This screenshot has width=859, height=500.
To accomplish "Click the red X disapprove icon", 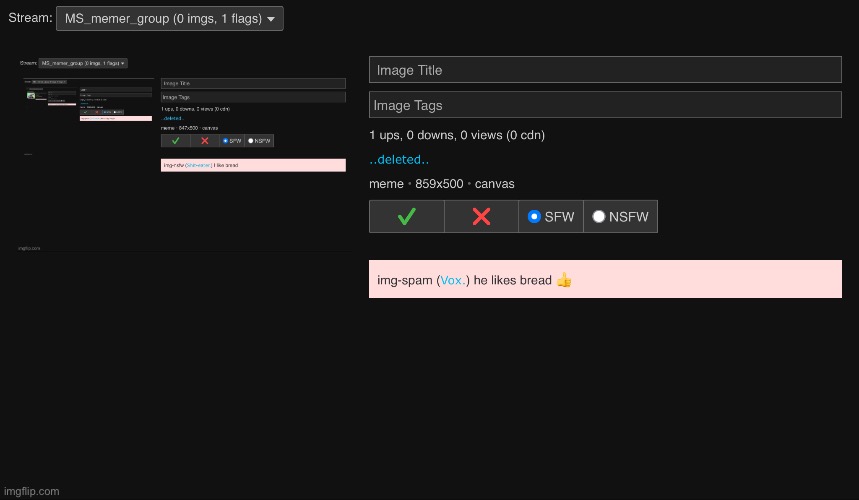I will coord(481,217).
